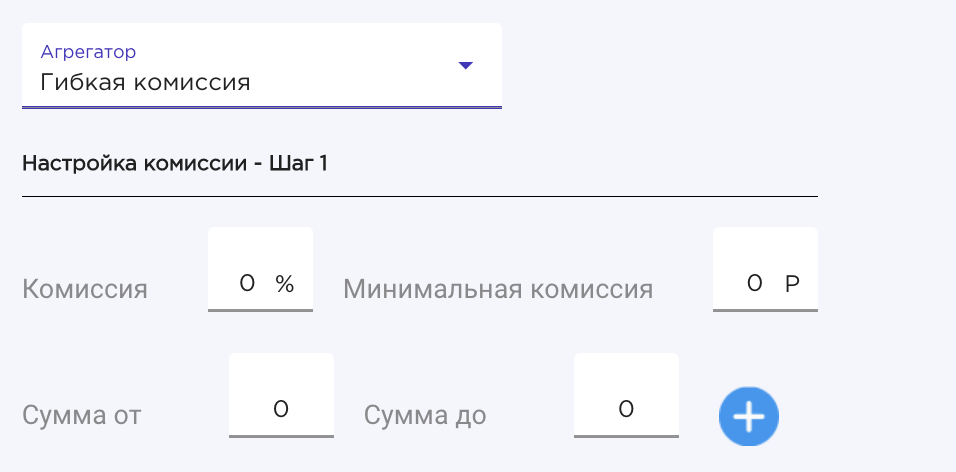Screen dimensions: 956x472
Task: Click the zero value in Сумма от box
Action: tap(280, 409)
